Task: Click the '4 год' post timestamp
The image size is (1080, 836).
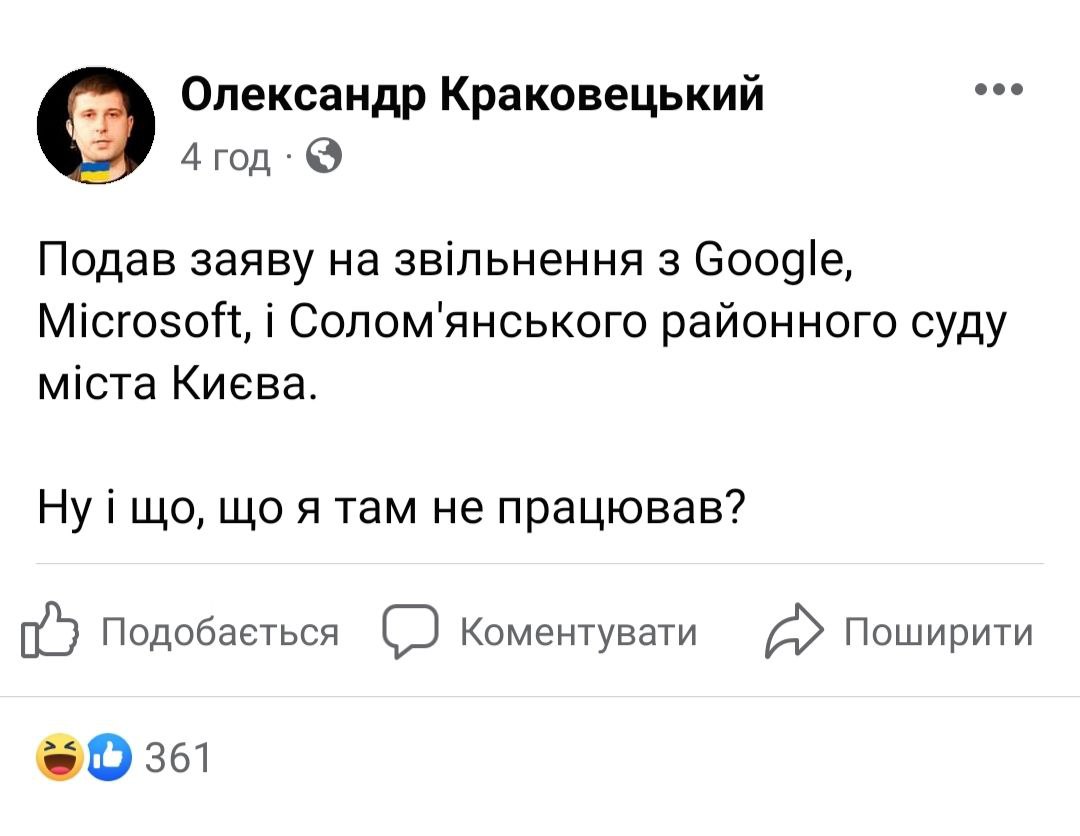Action: tap(226, 156)
